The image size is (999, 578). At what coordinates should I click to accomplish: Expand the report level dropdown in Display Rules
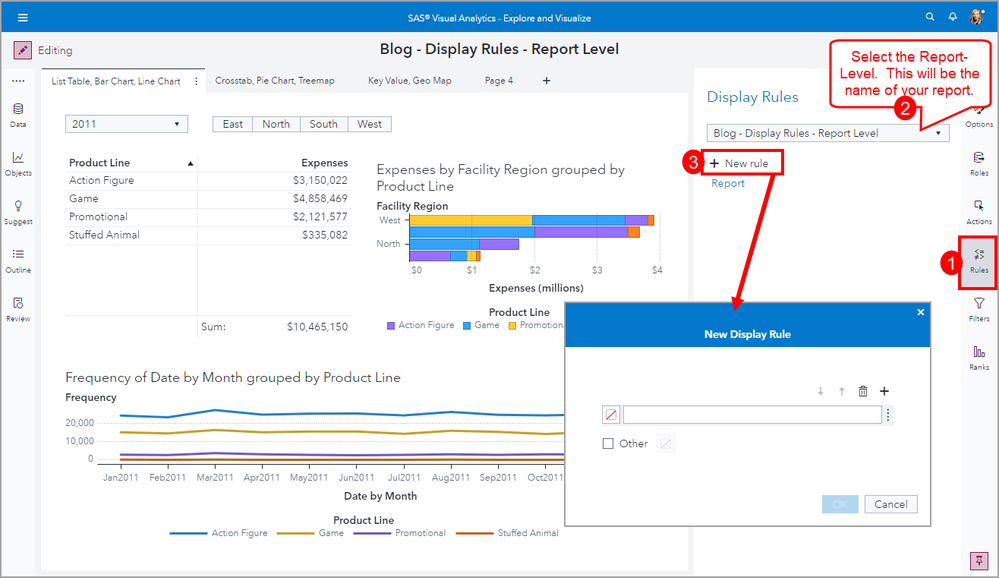click(938, 133)
